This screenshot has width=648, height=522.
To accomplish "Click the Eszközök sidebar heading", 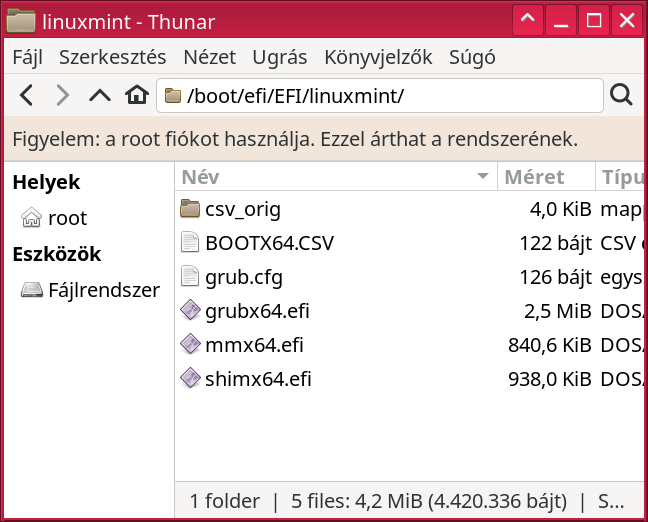I will coord(57,254).
